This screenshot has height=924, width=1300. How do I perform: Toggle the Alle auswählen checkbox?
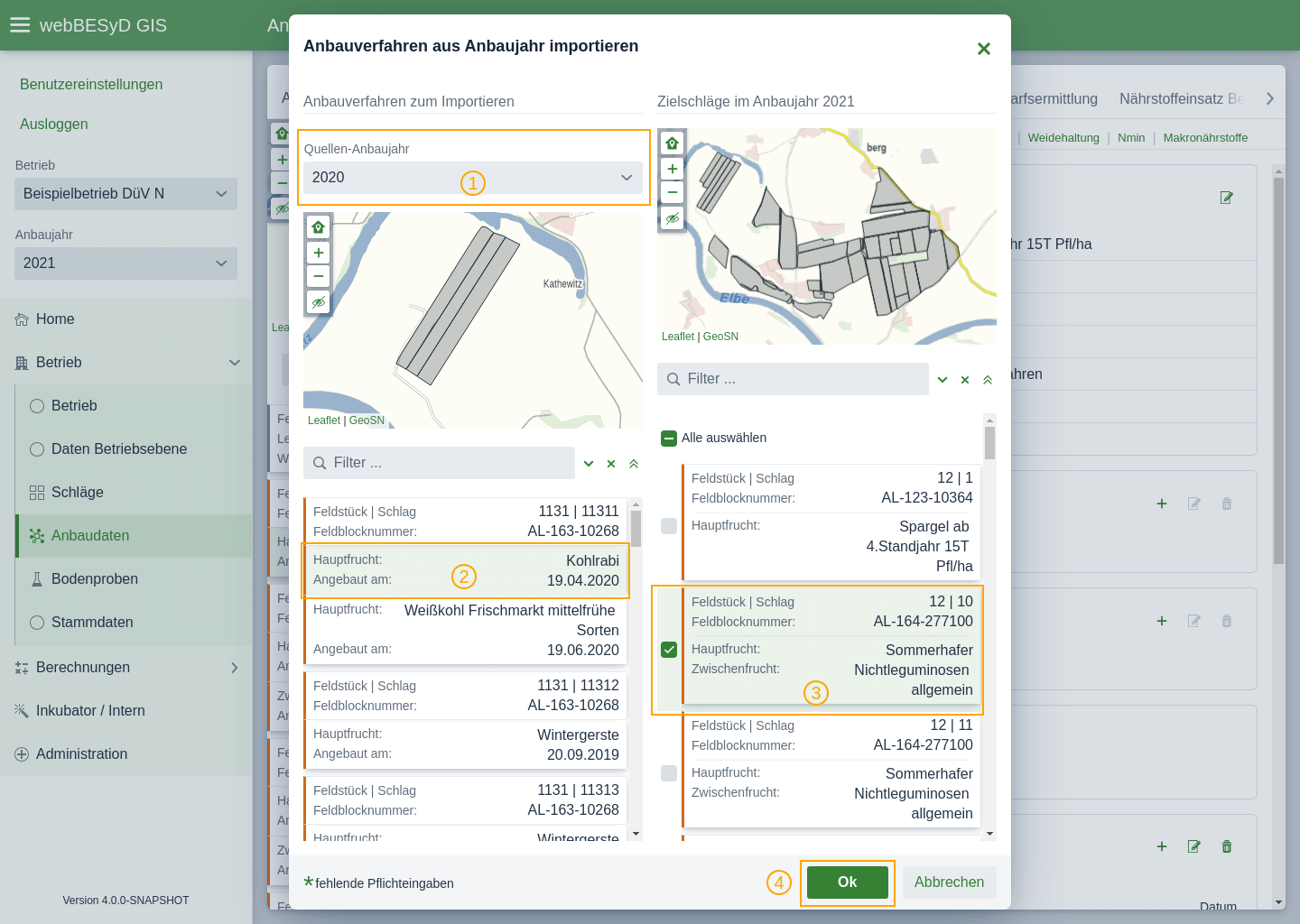[669, 439]
